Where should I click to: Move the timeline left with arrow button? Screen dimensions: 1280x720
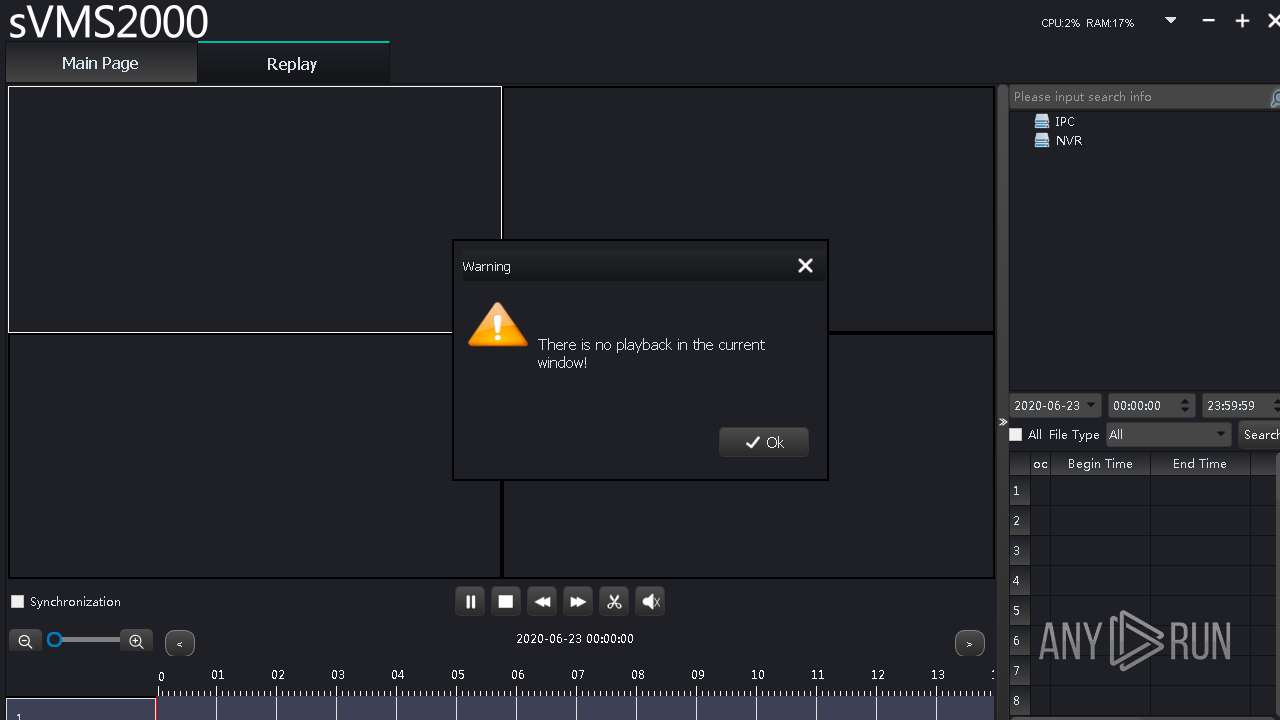(180, 643)
